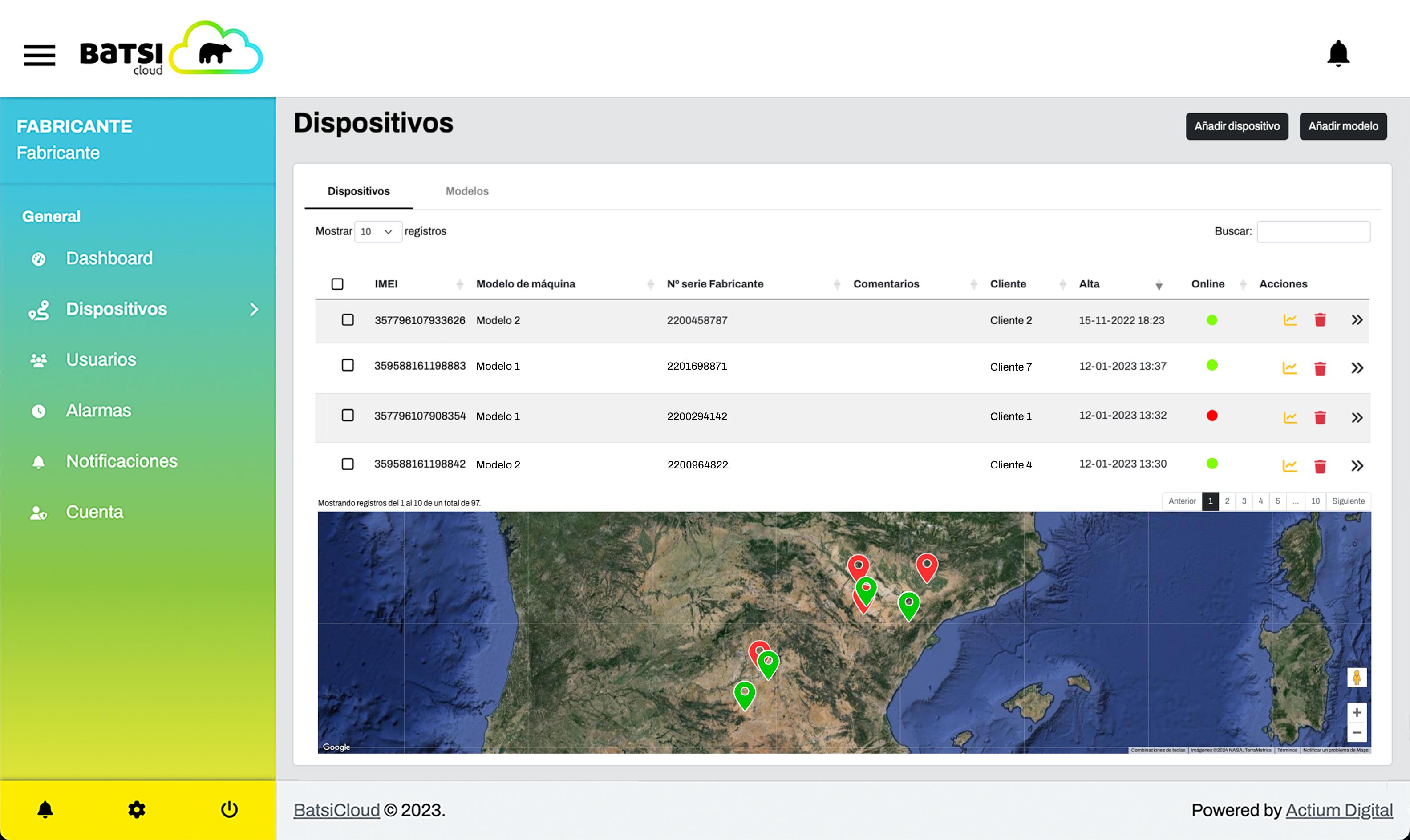Select the hamburger menu next to BATSI logo
This screenshot has width=1410, height=840.
(x=39, y=56)
